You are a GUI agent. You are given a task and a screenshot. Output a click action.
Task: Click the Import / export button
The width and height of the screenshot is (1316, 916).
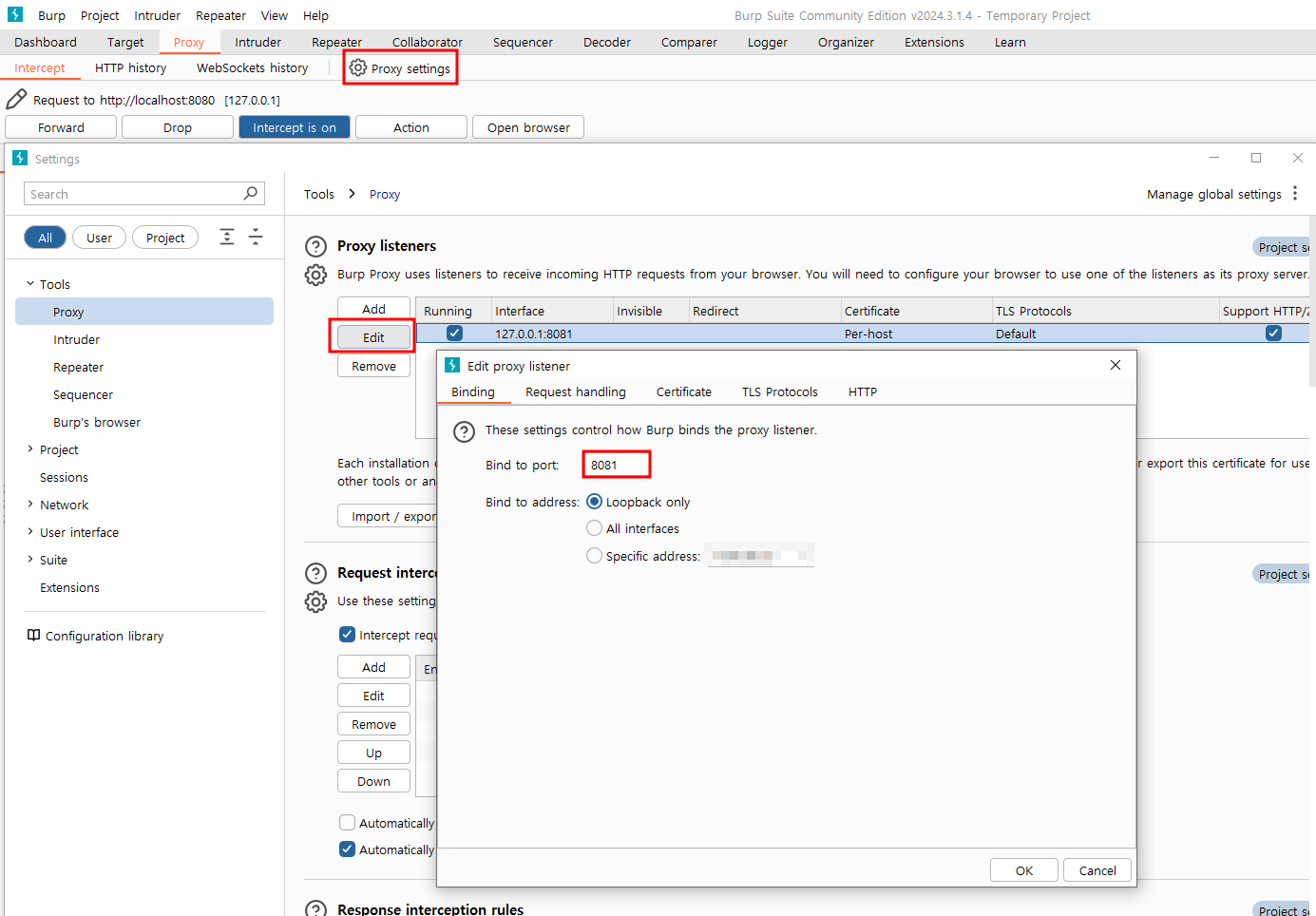click(388, 516)
